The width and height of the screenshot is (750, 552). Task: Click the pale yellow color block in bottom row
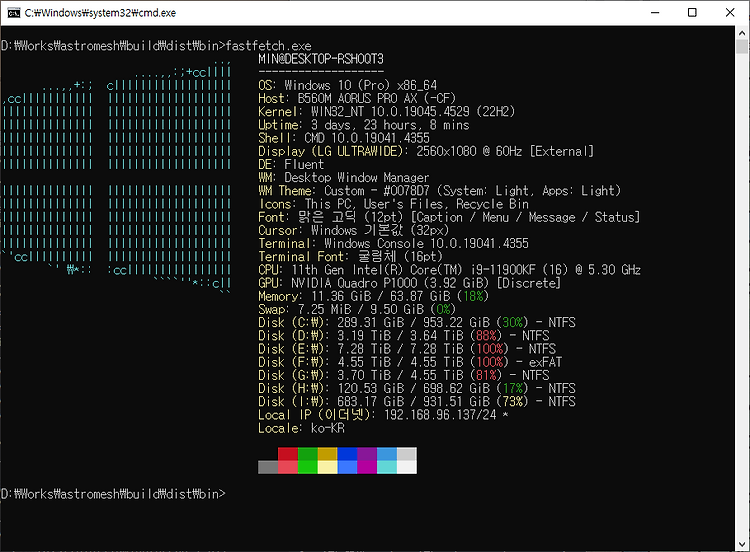tap(328, 467)
